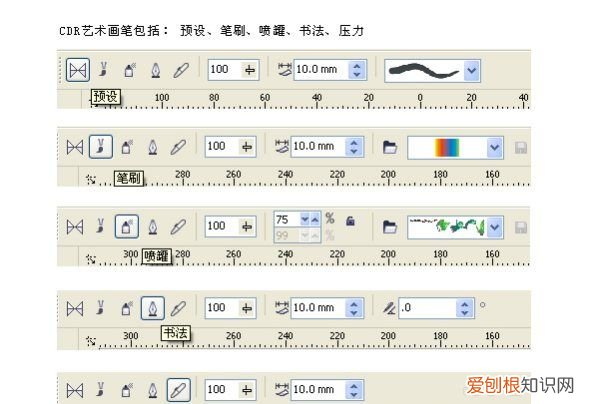
Task: Click the highlighted Pressure icon in the bottom toolbar
Action: (179, 390)
